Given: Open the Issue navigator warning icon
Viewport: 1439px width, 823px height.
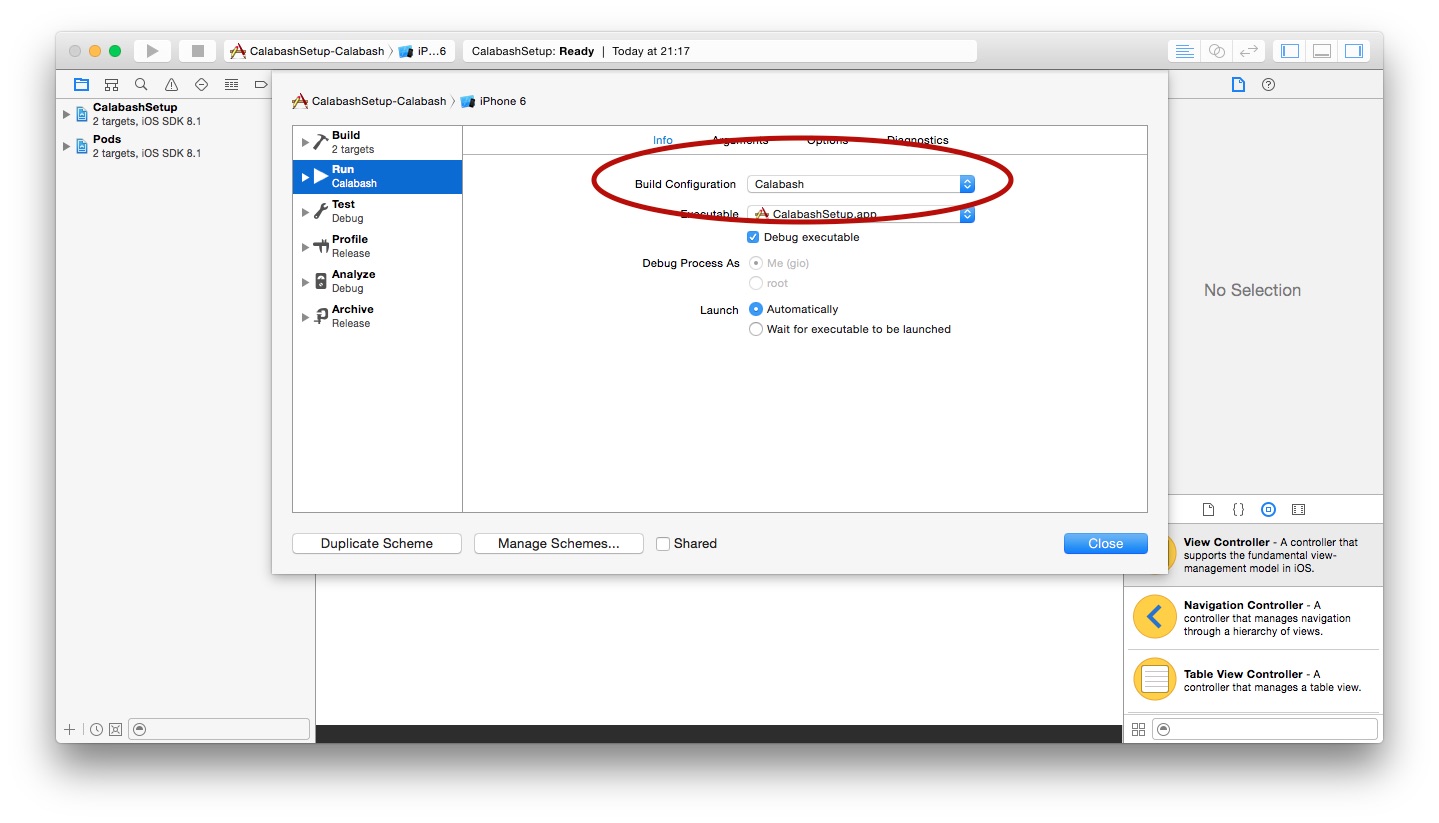Looking at the screenshot, I should pyautogui.click(x=171, y=84).
